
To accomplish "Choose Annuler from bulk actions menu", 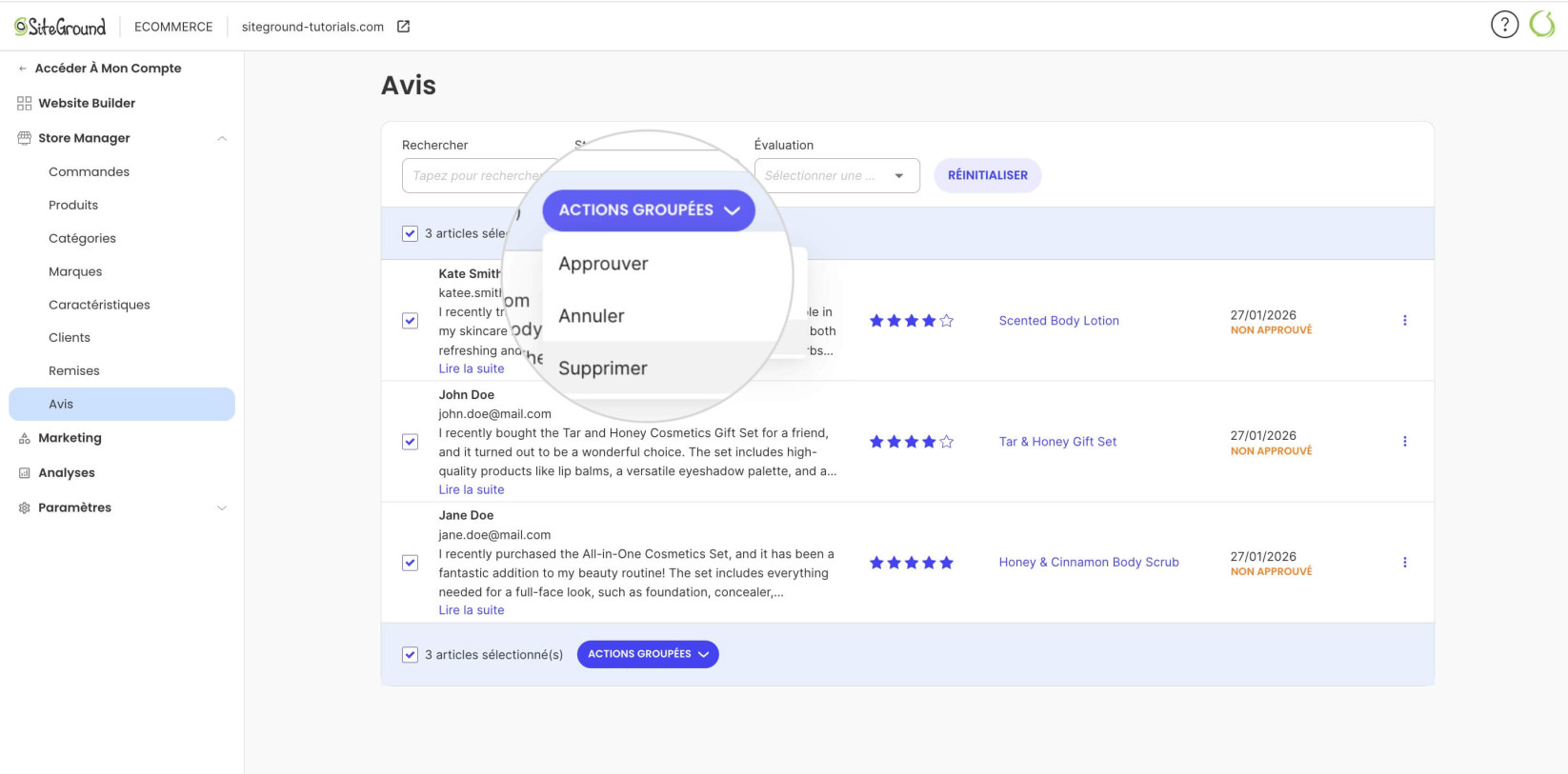I will [x=592, y=316].
